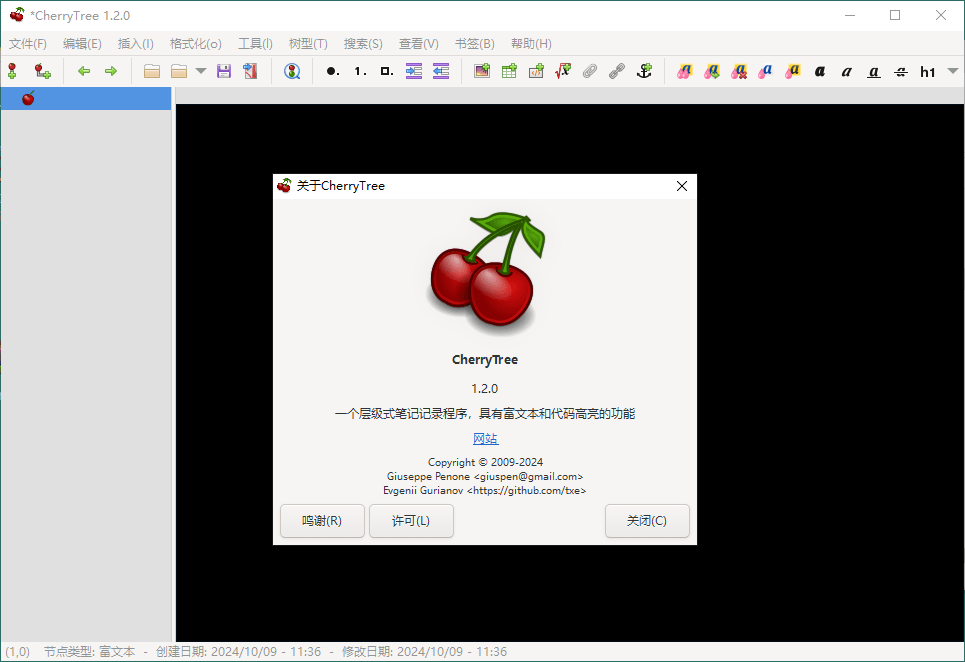This screenshot has height=662, width=965.
Task: Attach a file using the paperclip icon
Action: [590, 71]
